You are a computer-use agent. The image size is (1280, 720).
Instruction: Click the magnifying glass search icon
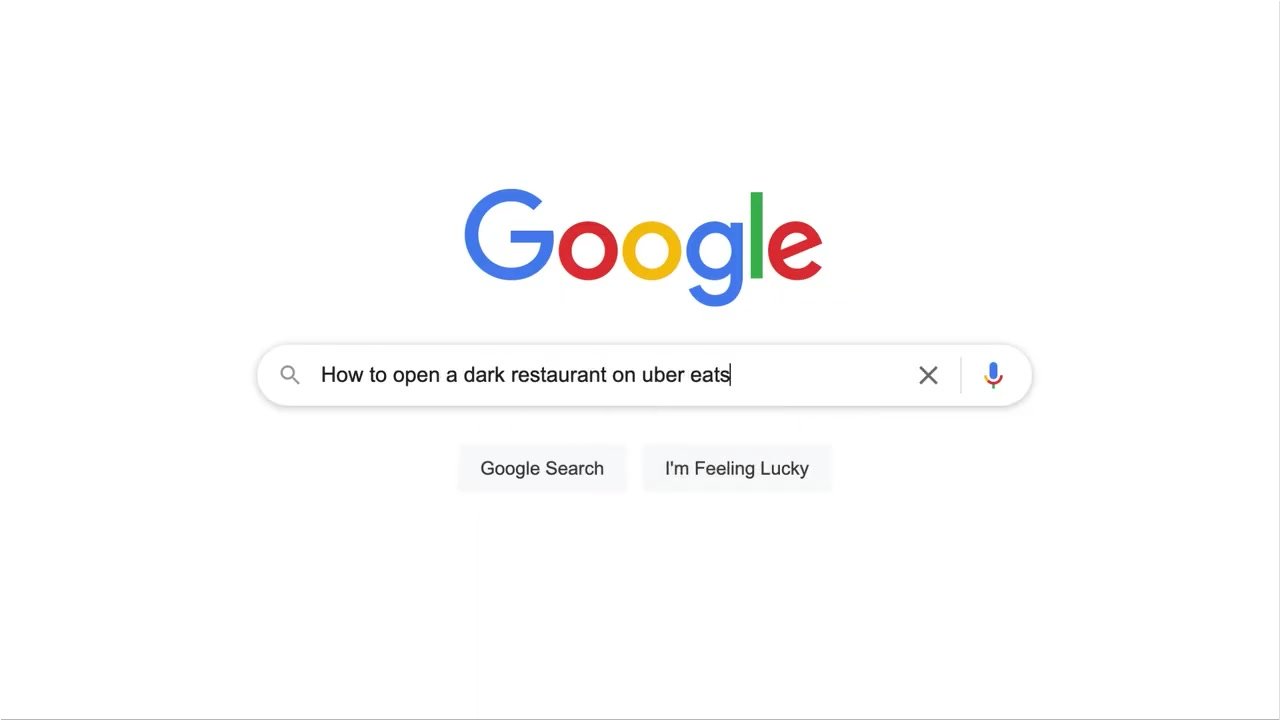tap(290, 375)
